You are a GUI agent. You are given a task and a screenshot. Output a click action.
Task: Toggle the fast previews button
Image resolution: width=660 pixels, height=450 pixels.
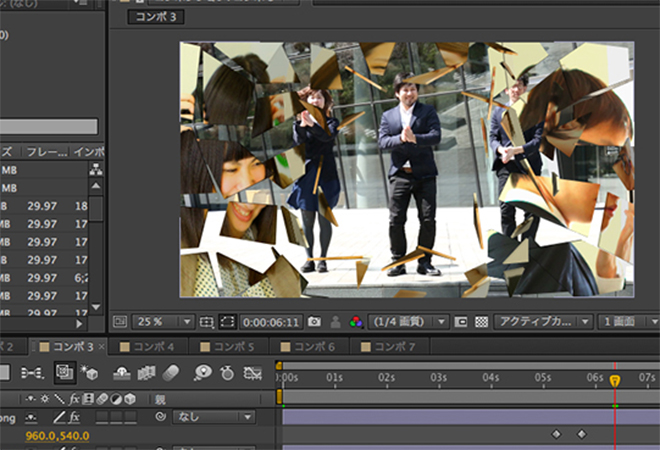(x=461, y=322)
